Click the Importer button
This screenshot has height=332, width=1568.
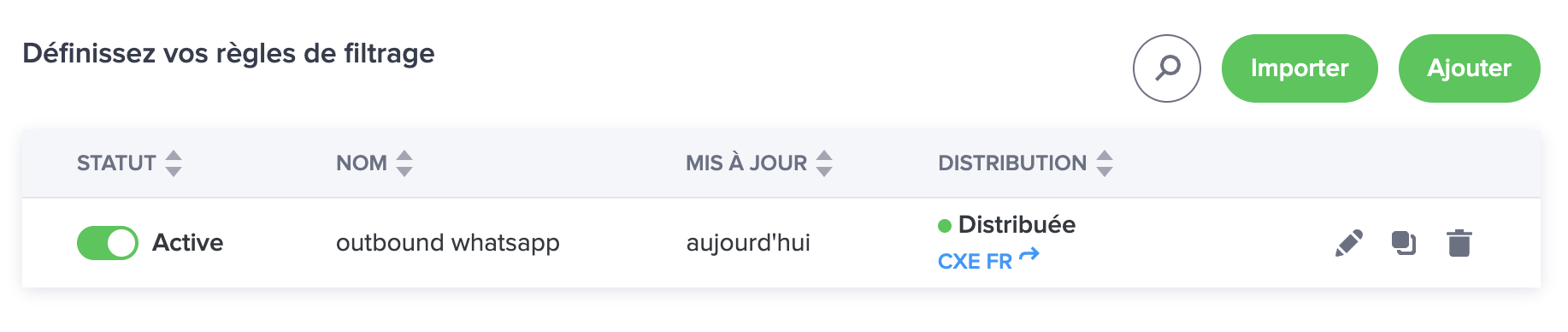coord(1300,68)
